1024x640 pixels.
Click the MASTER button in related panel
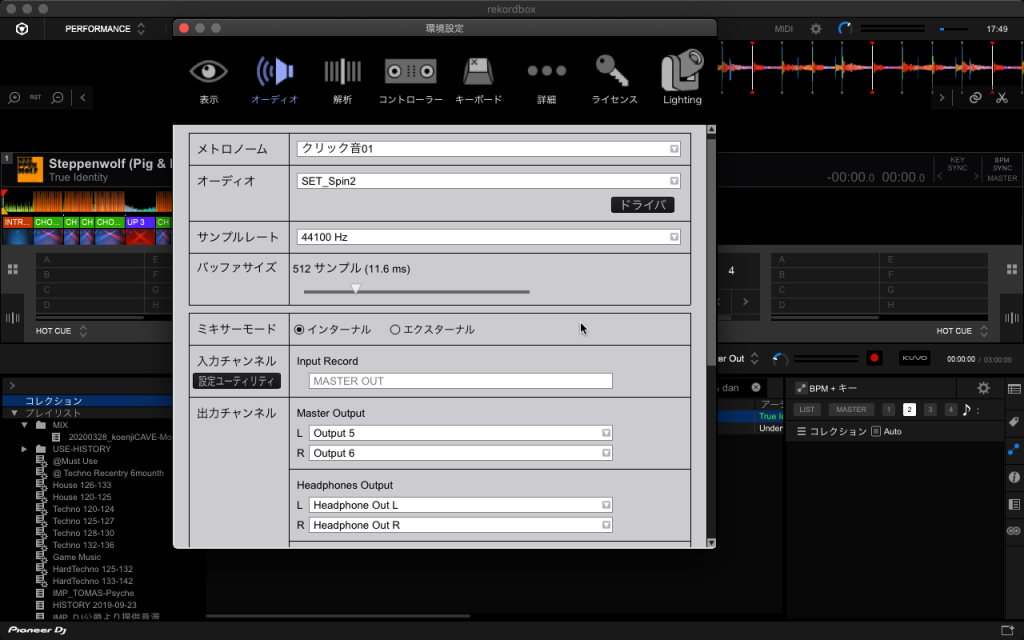click(851, 409)
